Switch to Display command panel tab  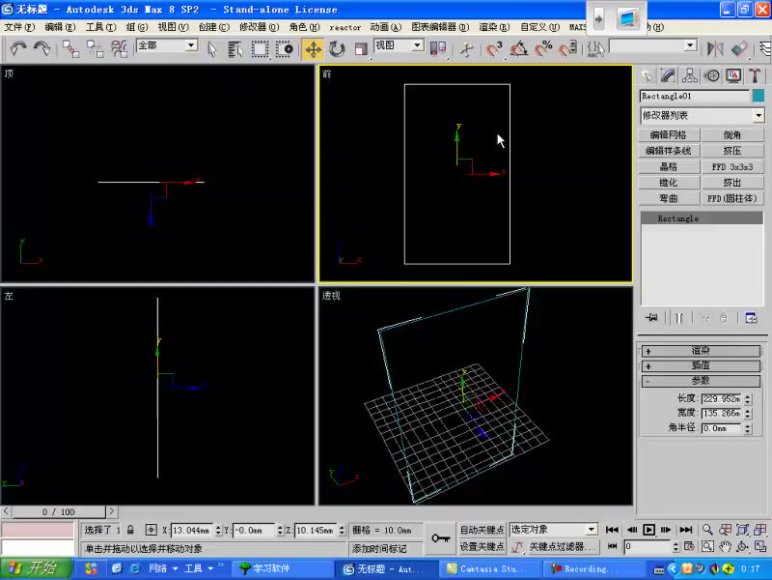(x=733, y=75)
